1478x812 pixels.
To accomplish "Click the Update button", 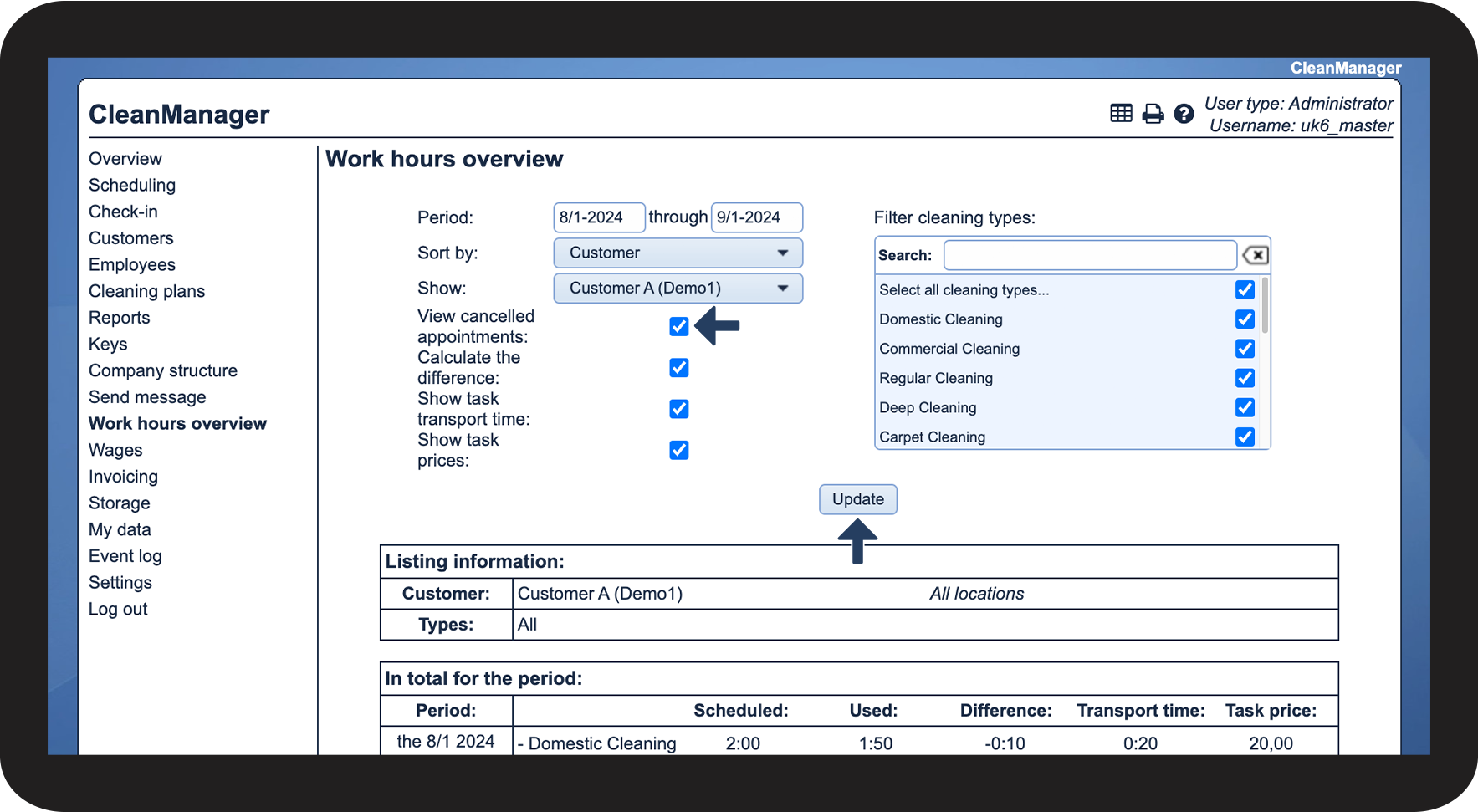I will tap(857, 499).
